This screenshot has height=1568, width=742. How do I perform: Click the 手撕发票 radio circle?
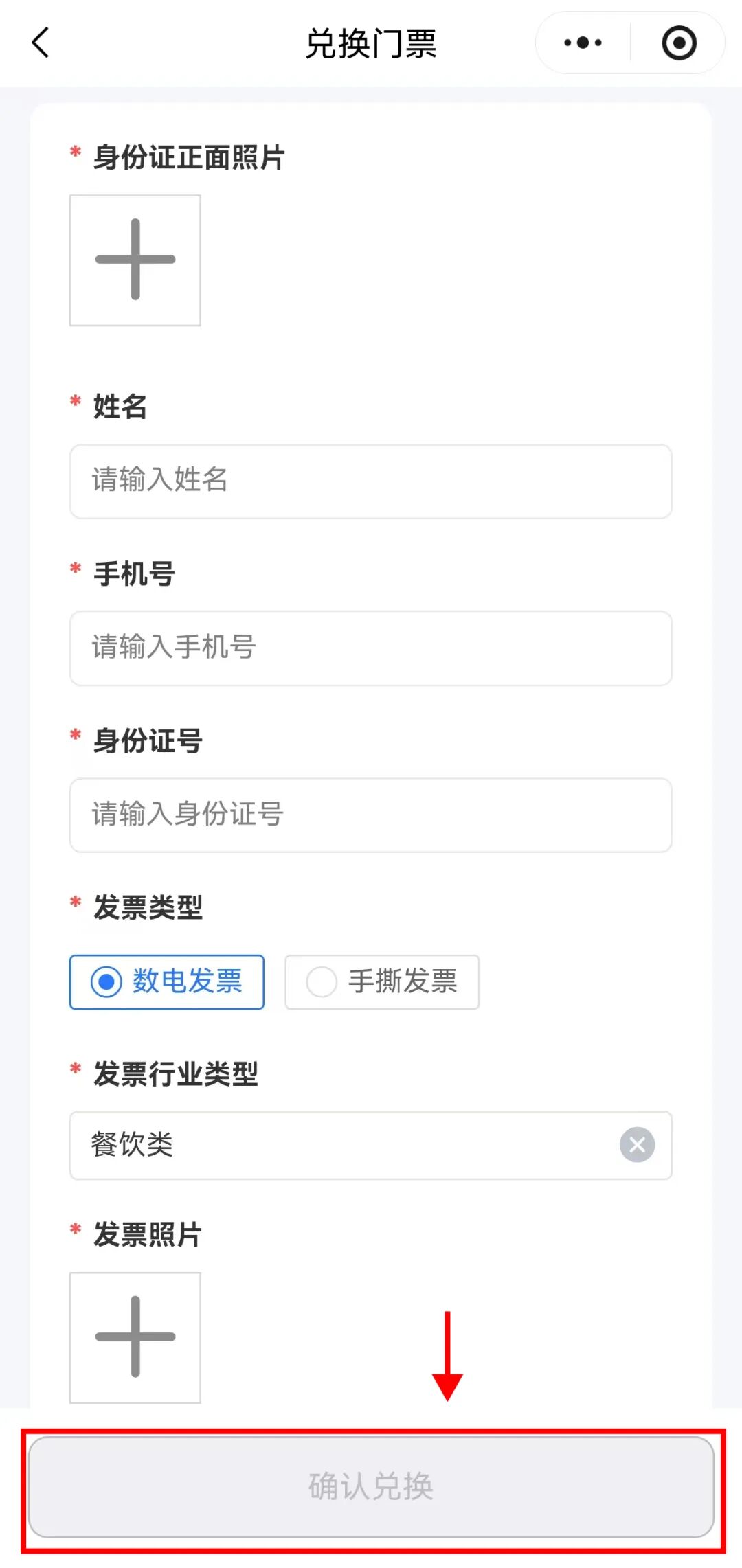(322, 982)
